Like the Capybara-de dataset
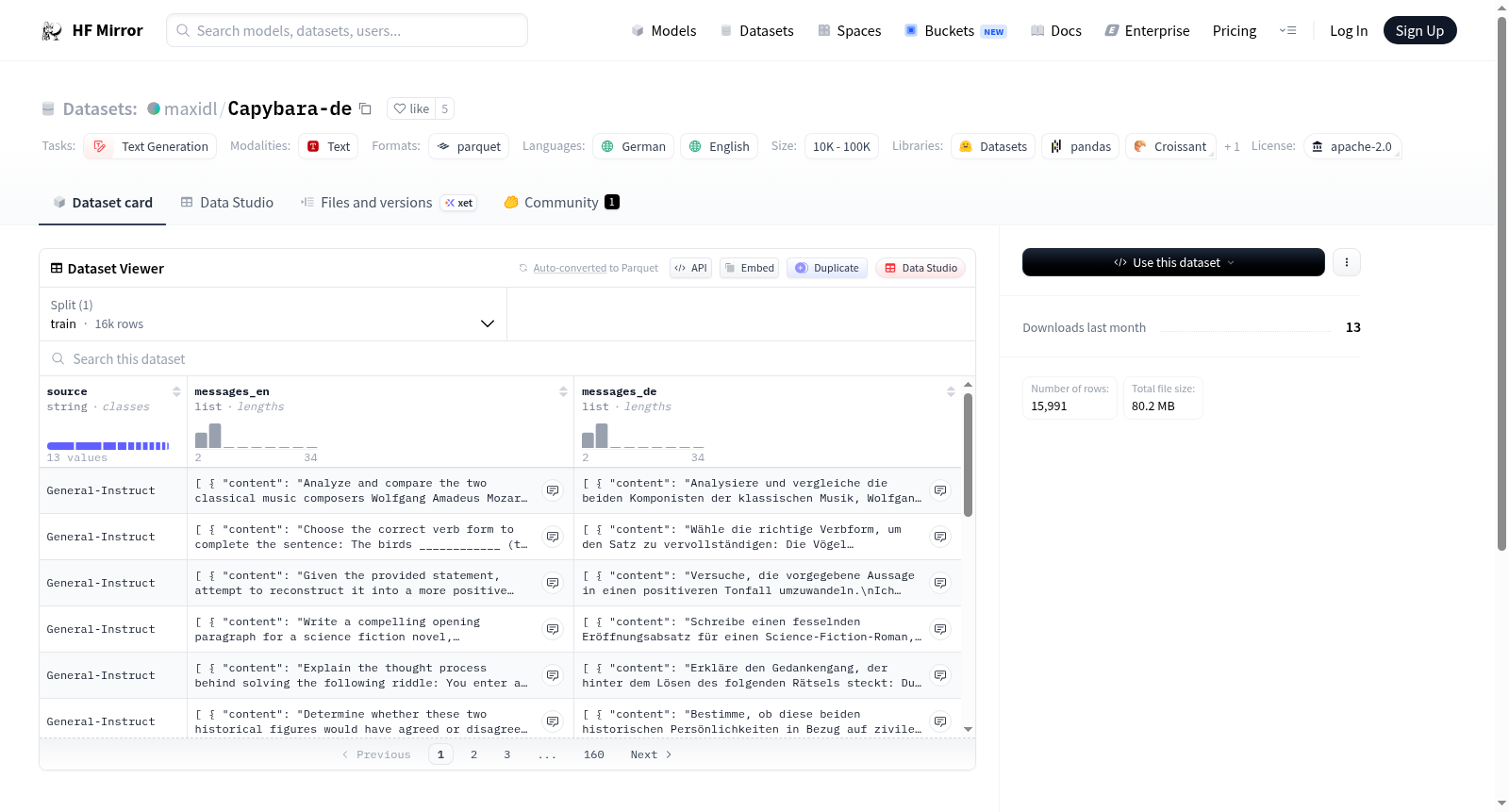Screen dimensions: 1509x812 [411, 108]
